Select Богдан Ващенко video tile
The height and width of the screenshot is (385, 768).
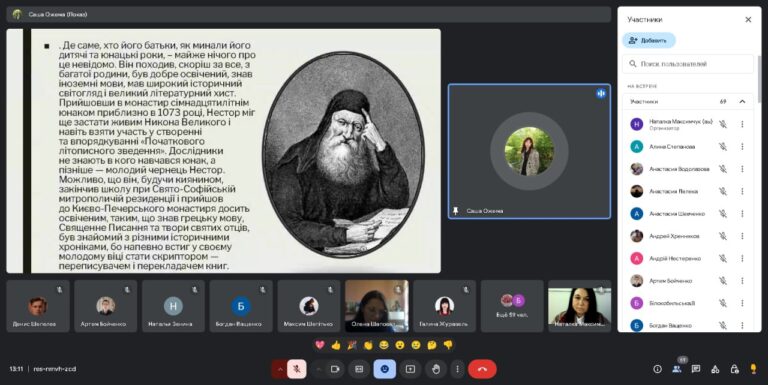pyautogui.click(x=241, y=306)
